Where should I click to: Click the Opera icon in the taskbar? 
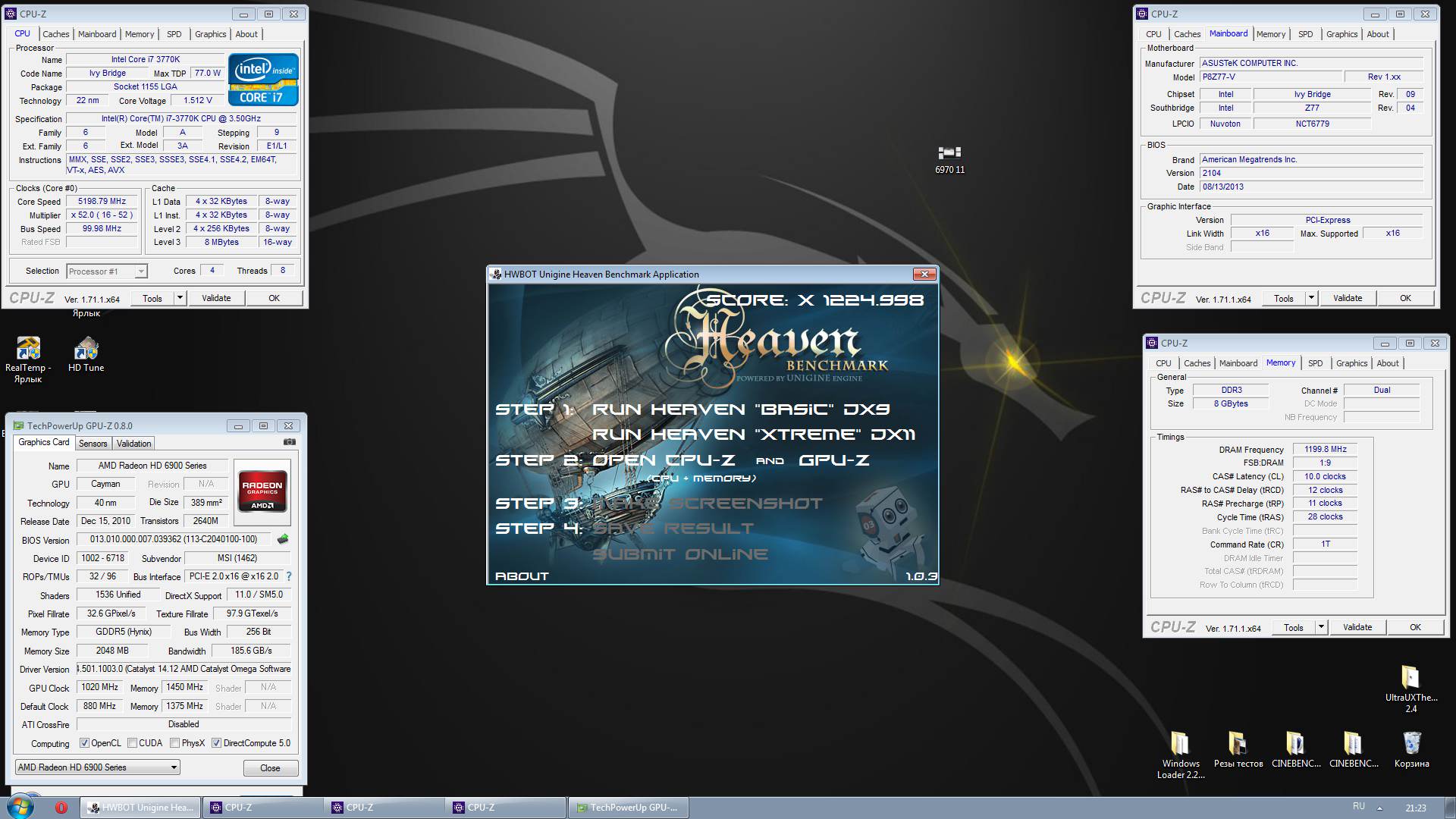[61, 808]
